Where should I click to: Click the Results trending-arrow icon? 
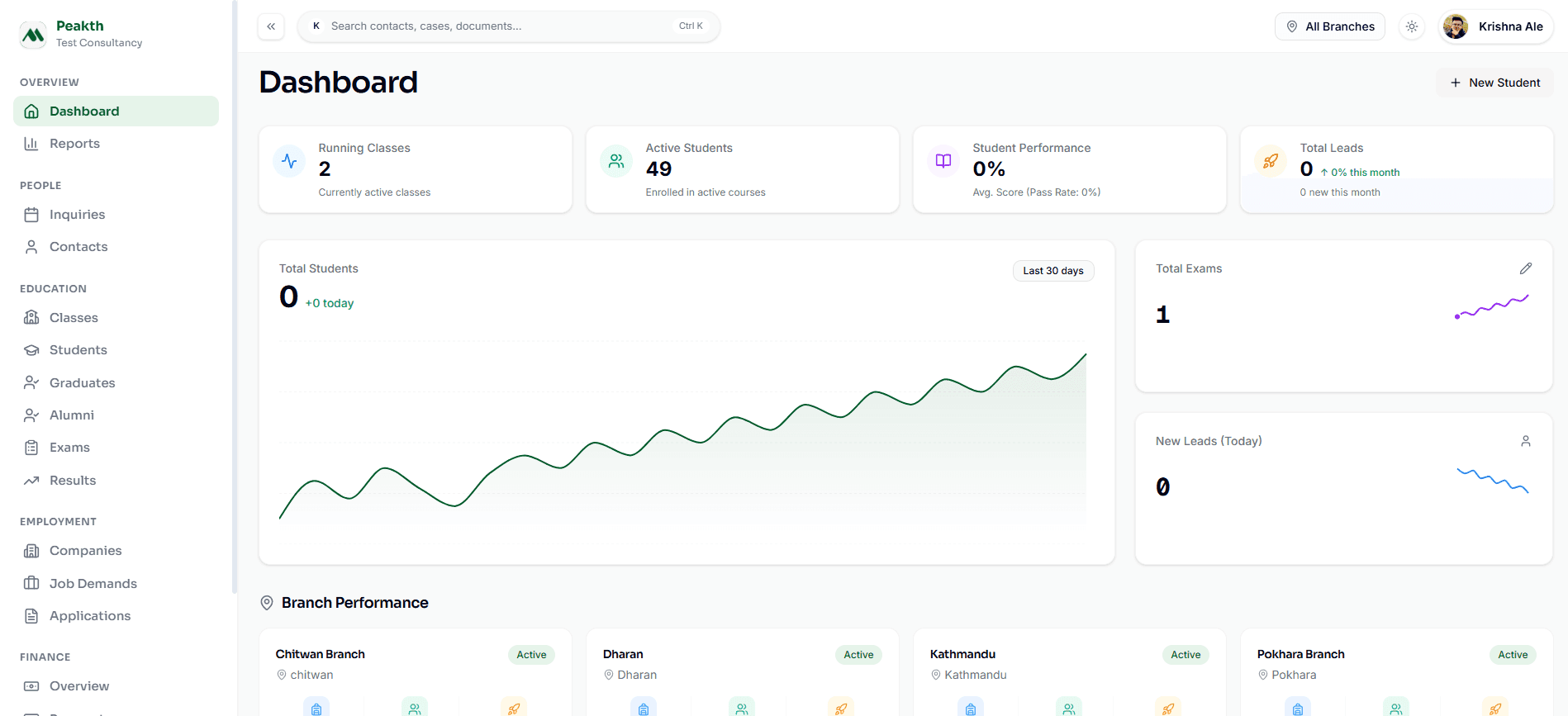click(x=31, y=481)
